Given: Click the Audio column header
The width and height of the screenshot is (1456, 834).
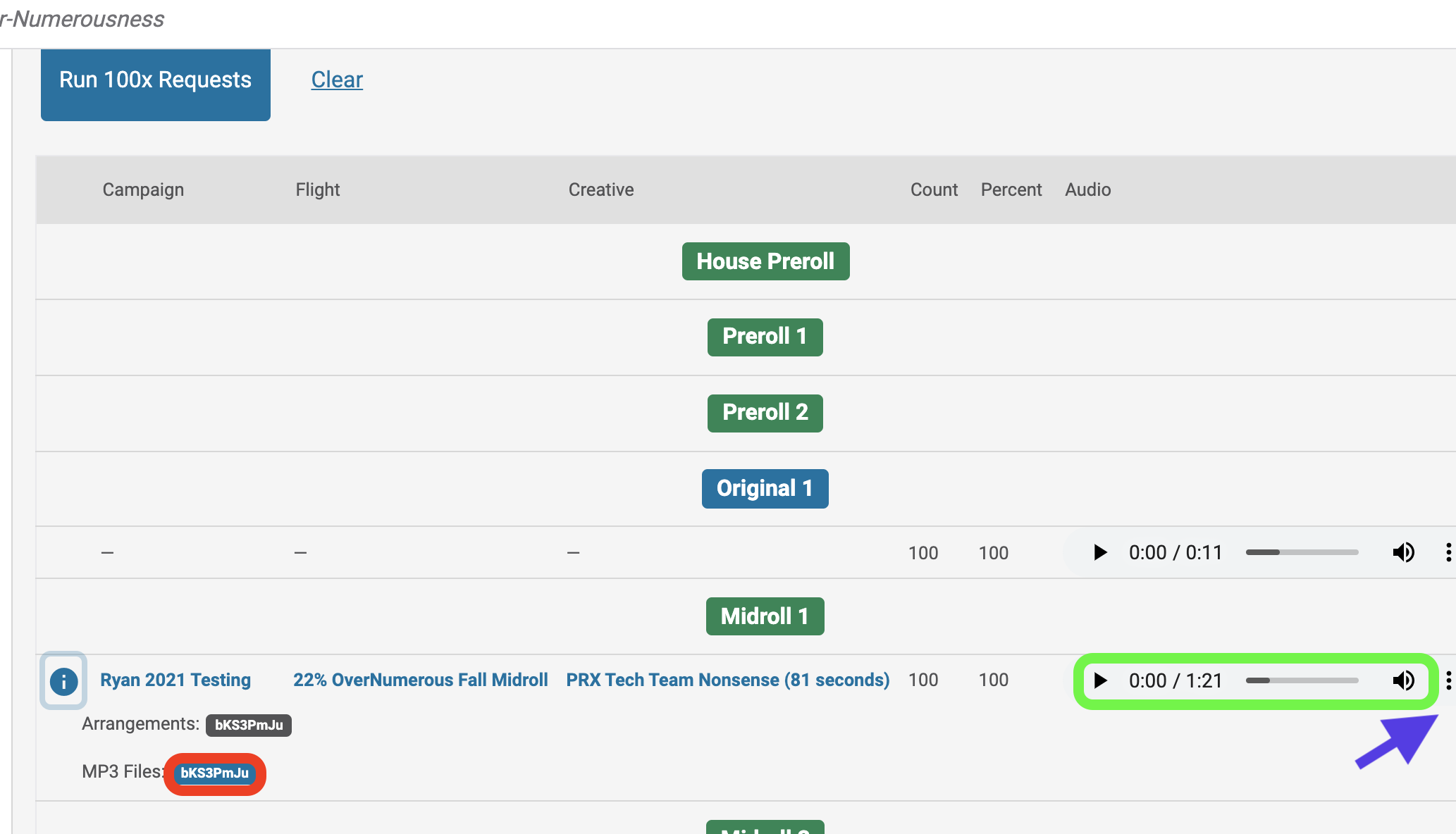Looking at the screenshot, I should pos(1088,189).
